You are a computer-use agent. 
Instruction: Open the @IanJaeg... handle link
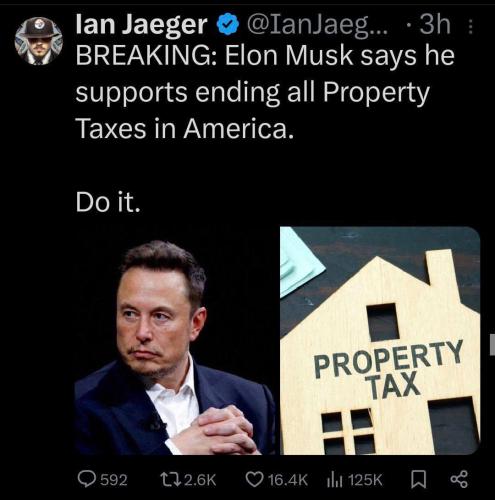[317, 25]
